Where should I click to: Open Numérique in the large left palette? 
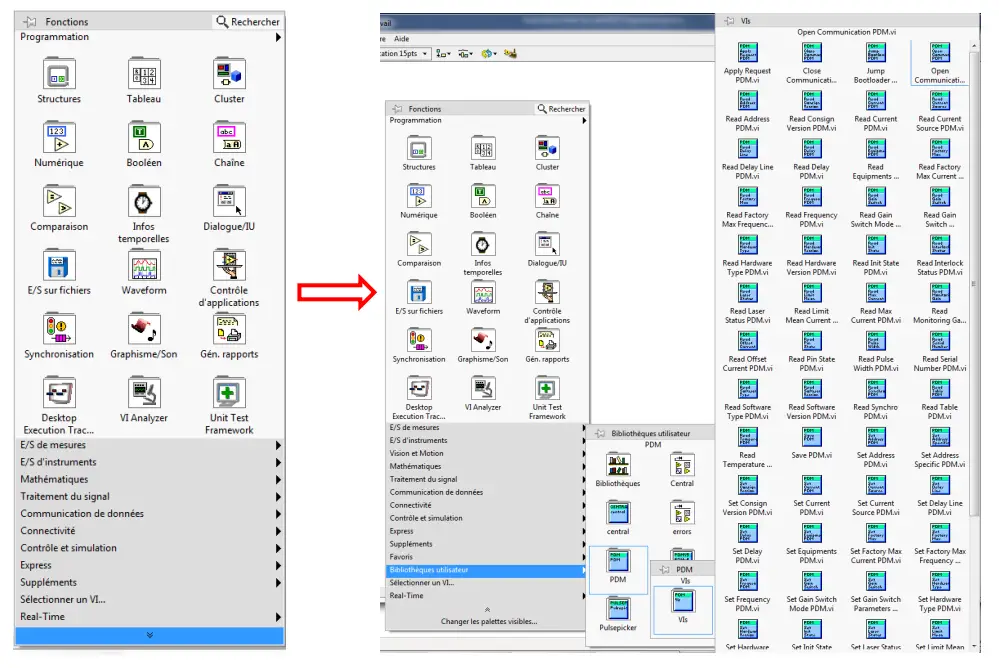[x=59, y=138]
